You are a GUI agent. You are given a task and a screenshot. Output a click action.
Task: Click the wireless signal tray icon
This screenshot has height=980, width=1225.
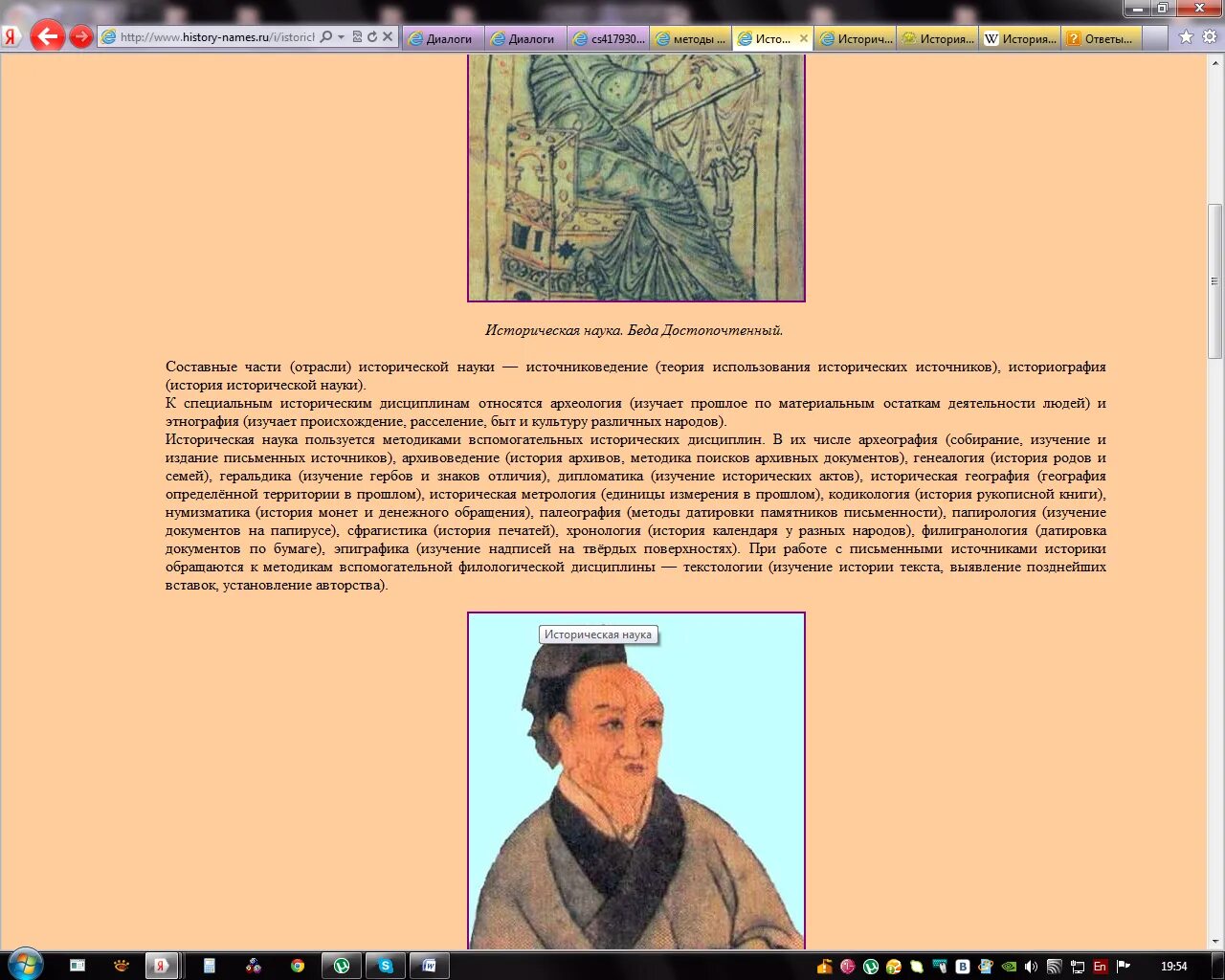click(x=1055, y=967)
